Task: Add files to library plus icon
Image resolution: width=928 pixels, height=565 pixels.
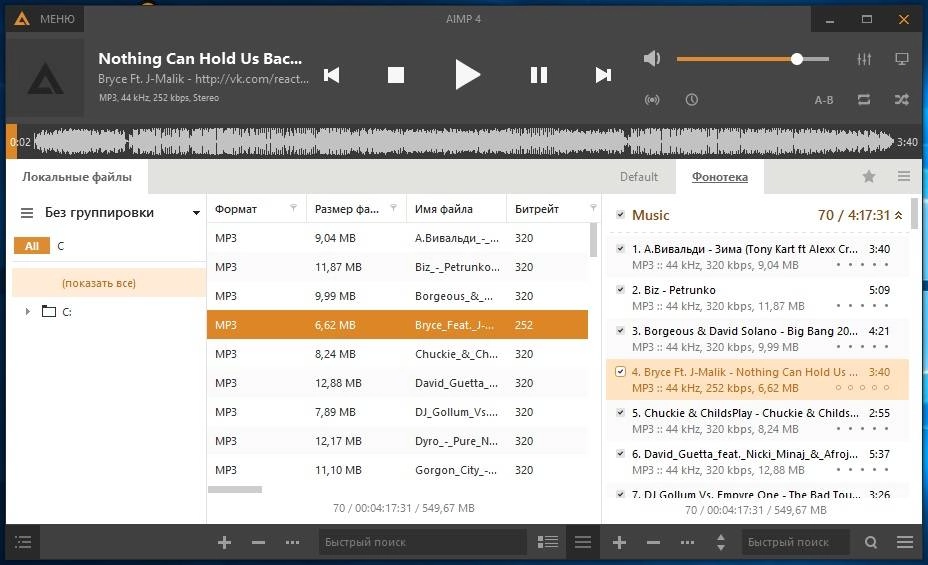Action: click(x=224, y=542)
